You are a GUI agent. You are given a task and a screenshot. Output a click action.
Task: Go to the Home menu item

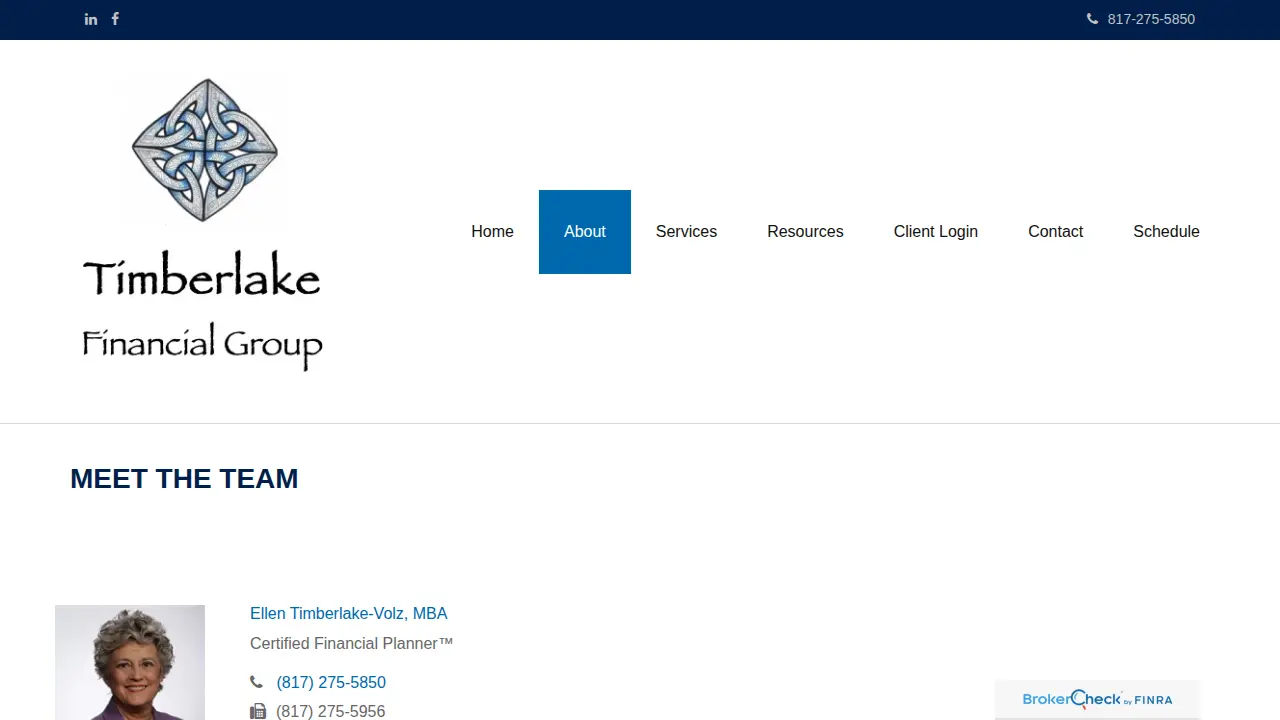pos(492,232)
